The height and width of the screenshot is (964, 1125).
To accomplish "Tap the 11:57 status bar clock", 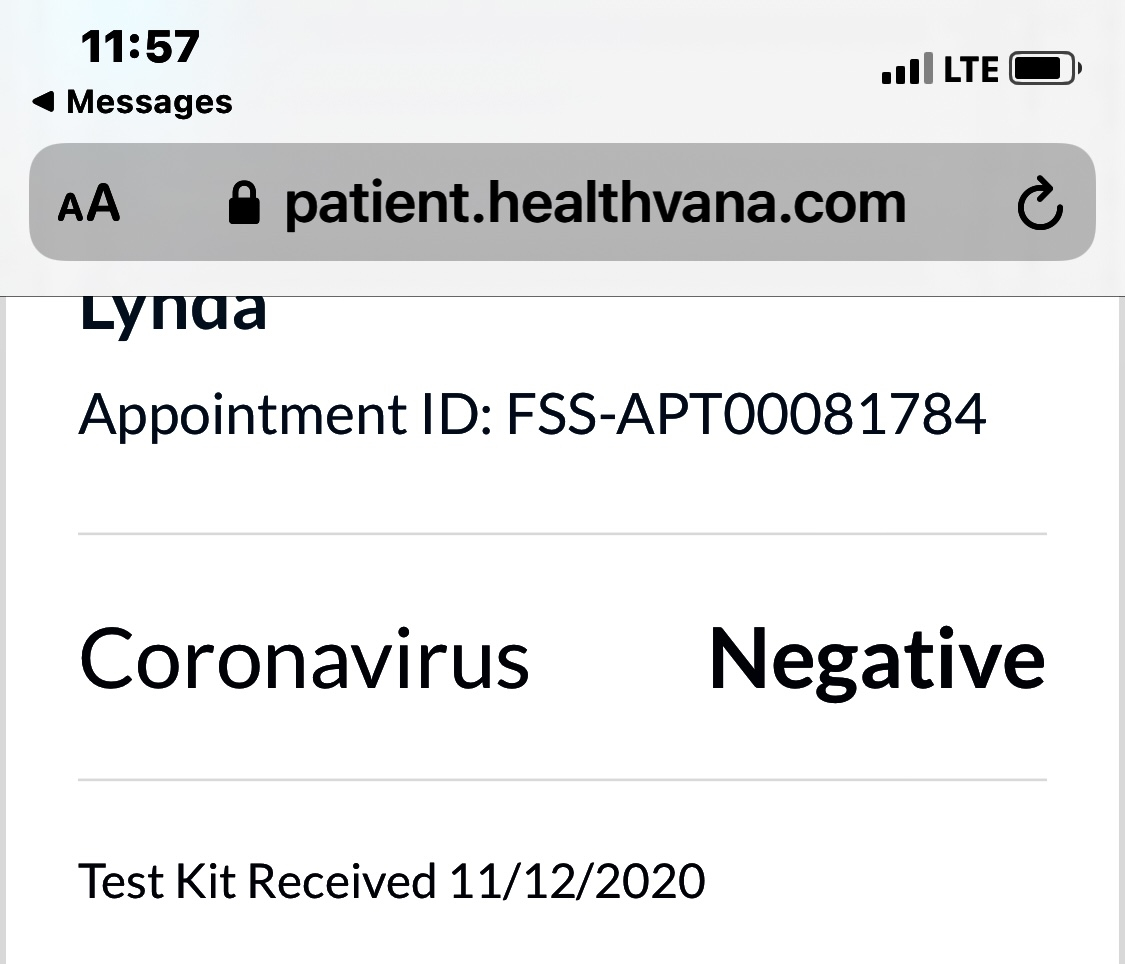I will [x=140, y=47].
